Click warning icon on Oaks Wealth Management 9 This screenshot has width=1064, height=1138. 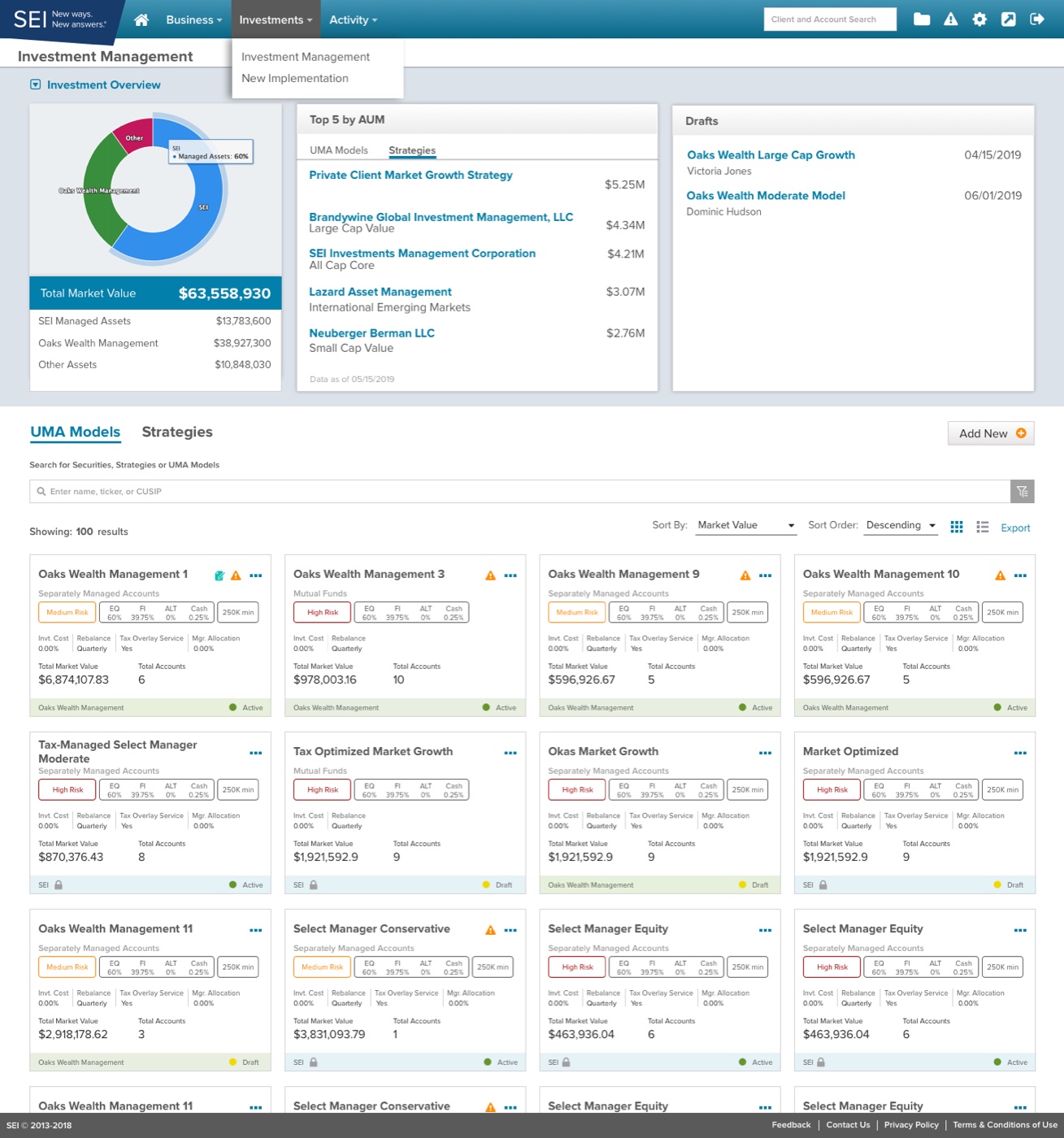pos(745,576)
